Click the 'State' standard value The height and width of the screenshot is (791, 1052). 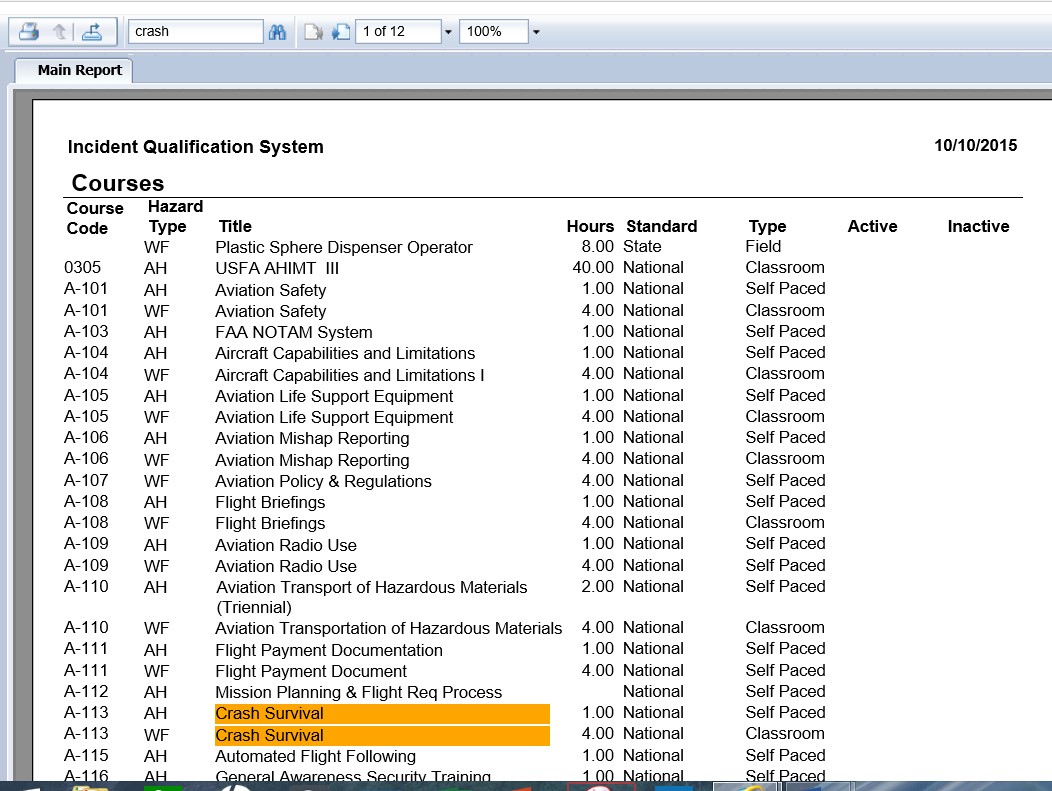pos(642,246)
